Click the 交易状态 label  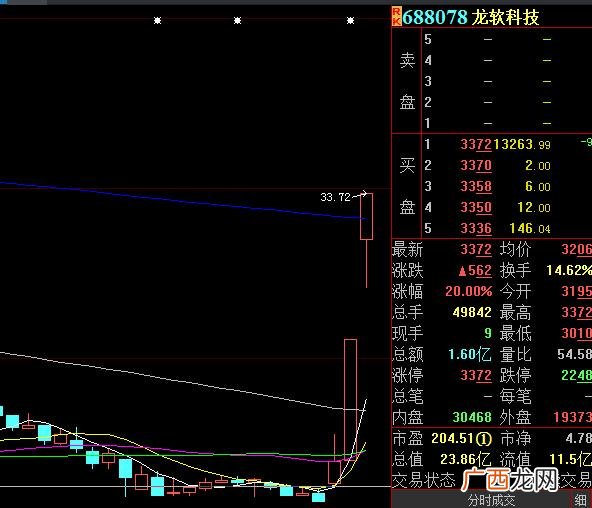click(424, 481)
